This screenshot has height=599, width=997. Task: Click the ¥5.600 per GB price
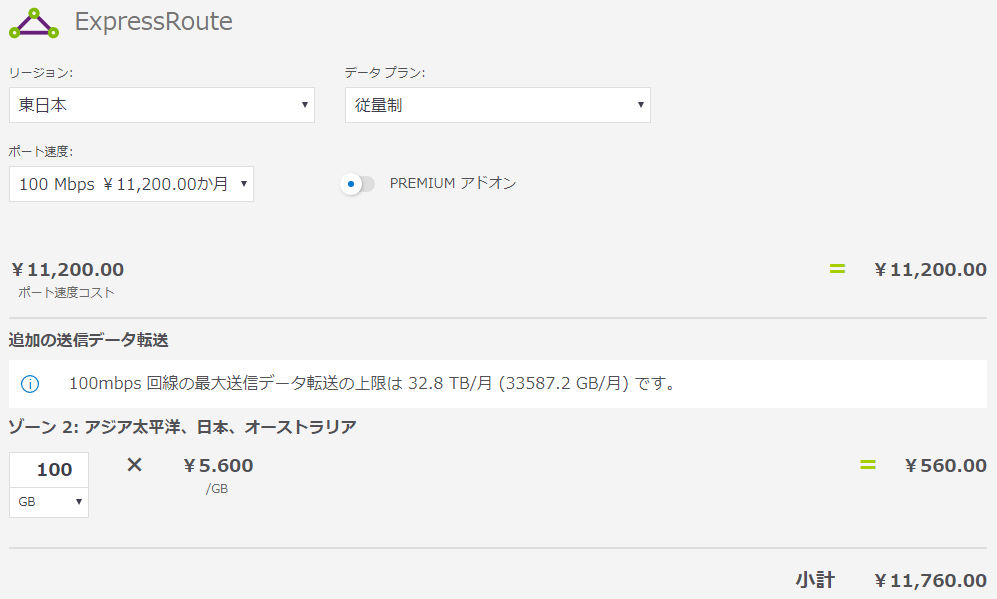[x=219, y=466]
